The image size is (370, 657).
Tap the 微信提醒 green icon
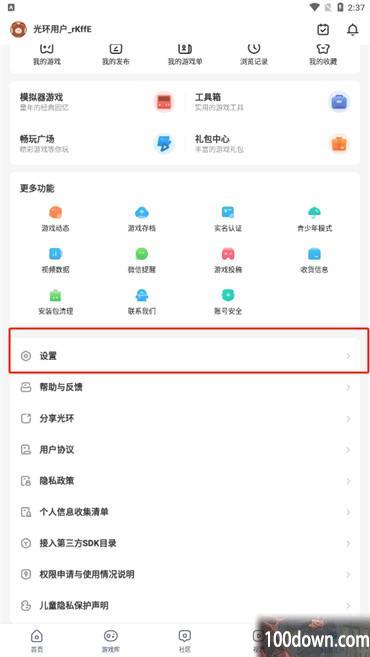coord(142,253)
